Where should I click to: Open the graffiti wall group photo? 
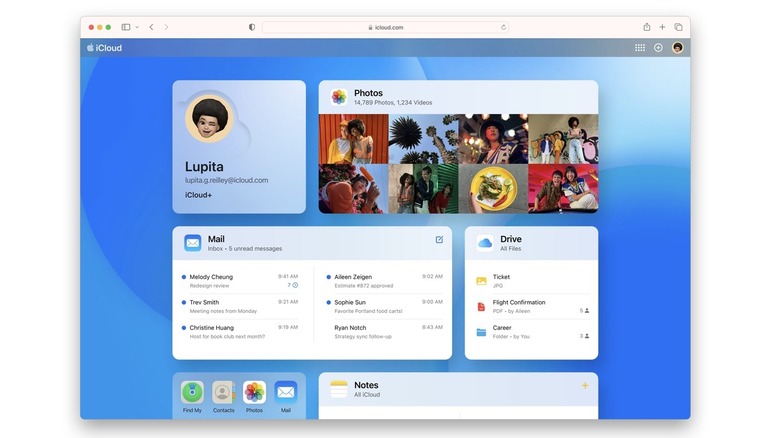pyautogui.click(x=563, y=139)
